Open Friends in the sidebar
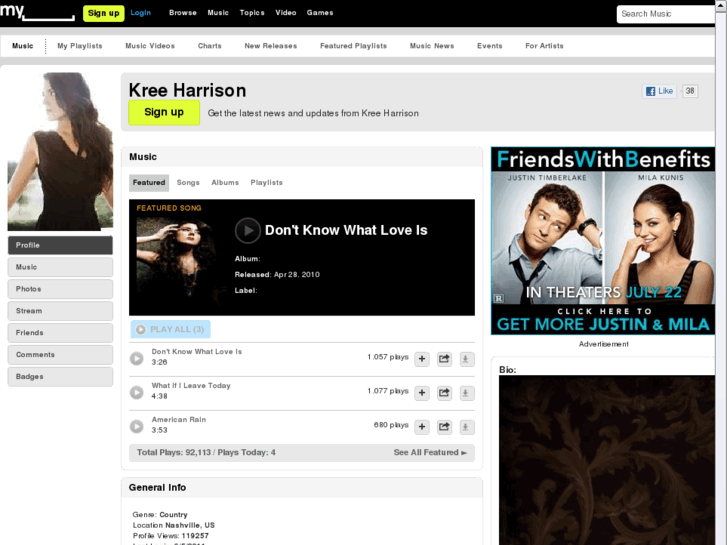The width and height of the screenshot is (727, 545). click(x=60, y=333)
